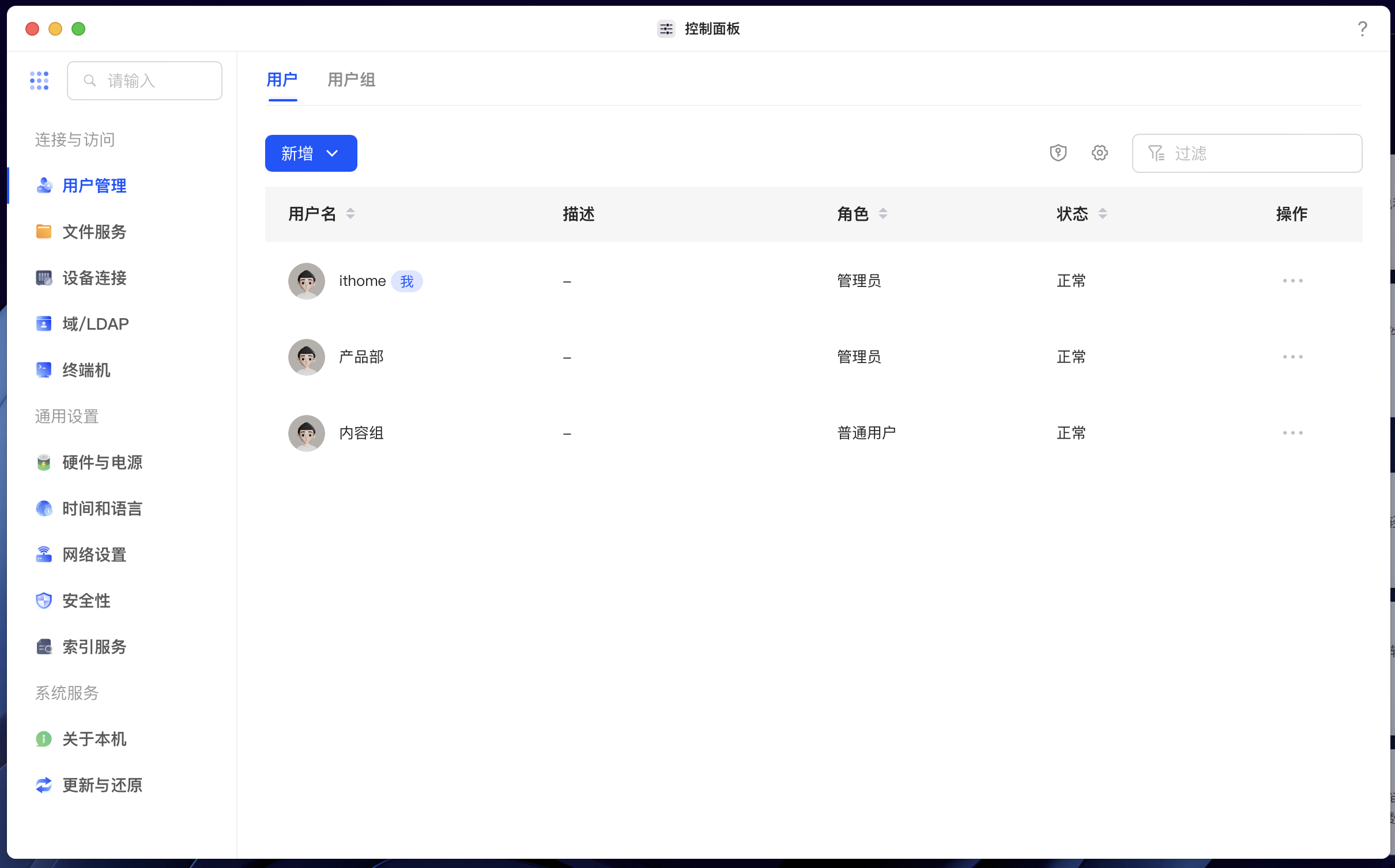Viewport: 1395px width, 868px height.
Task: Click the shield security icon beside settings gear
Action: (1058, 153)
